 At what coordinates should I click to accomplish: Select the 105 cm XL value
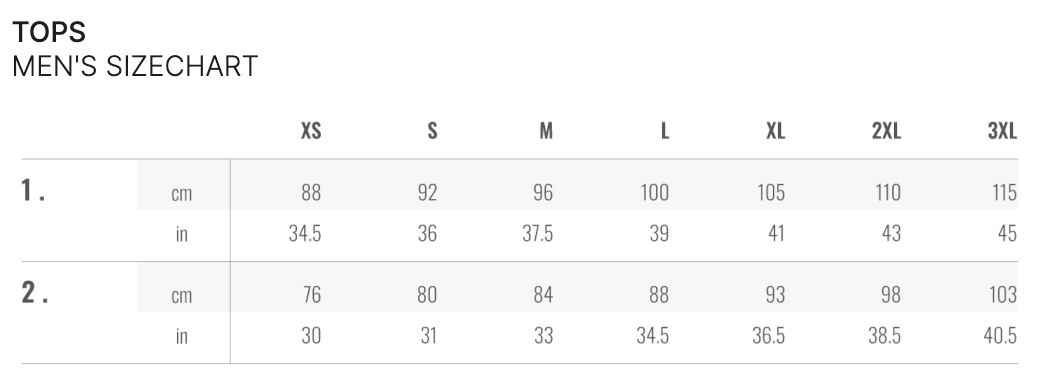[x=771, y=192]
